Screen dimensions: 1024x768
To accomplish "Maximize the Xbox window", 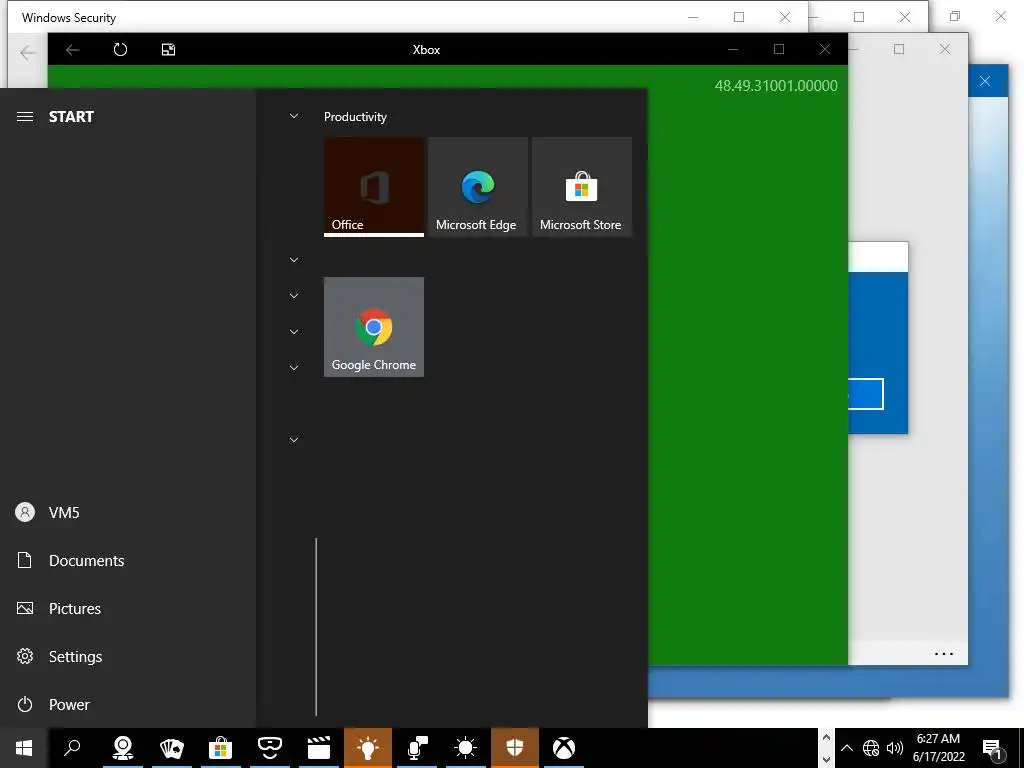I will coord(778,49).
